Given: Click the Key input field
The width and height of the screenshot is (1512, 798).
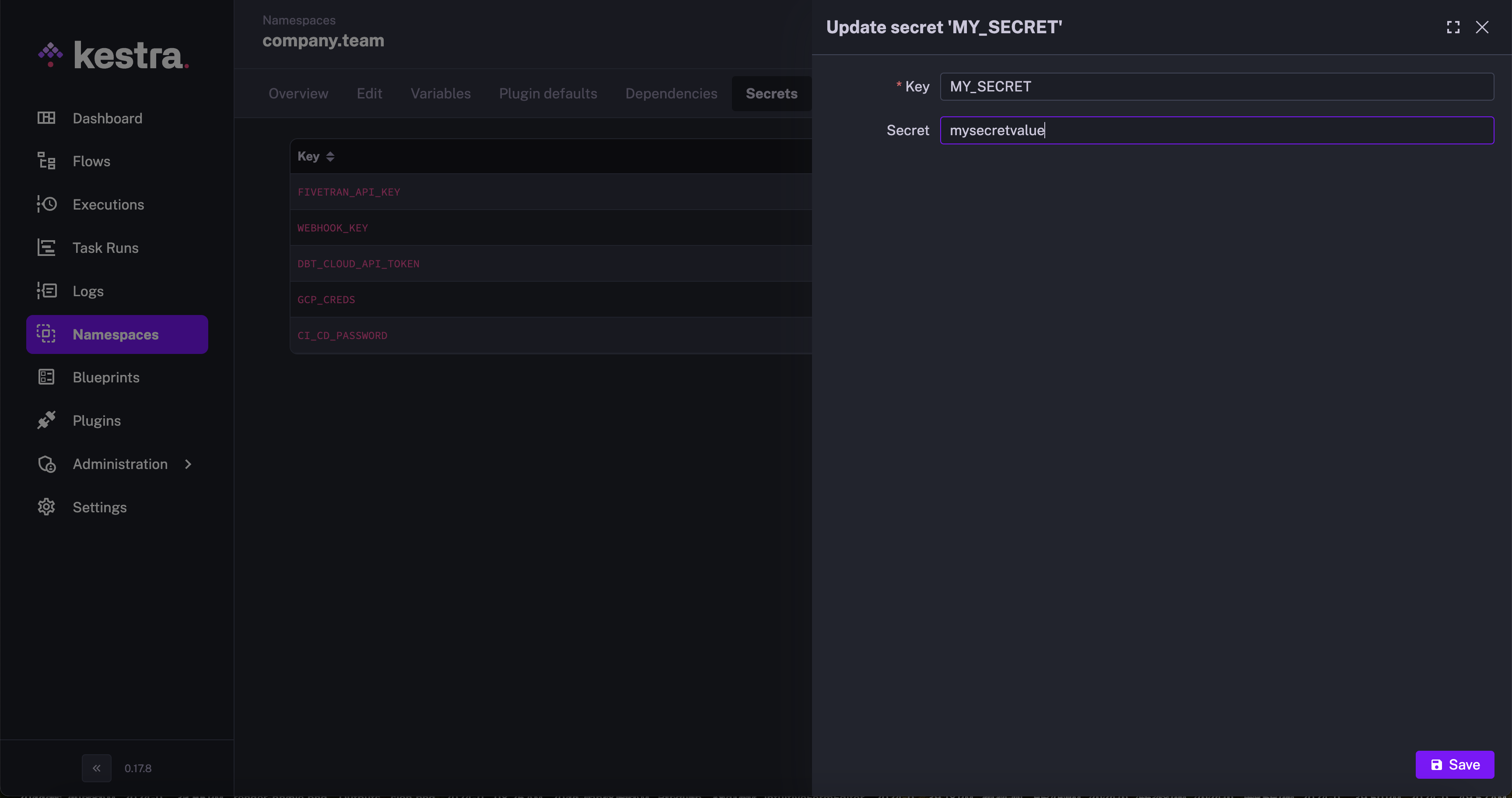Looking at the screenshot, I should (x=1216, y=86).
